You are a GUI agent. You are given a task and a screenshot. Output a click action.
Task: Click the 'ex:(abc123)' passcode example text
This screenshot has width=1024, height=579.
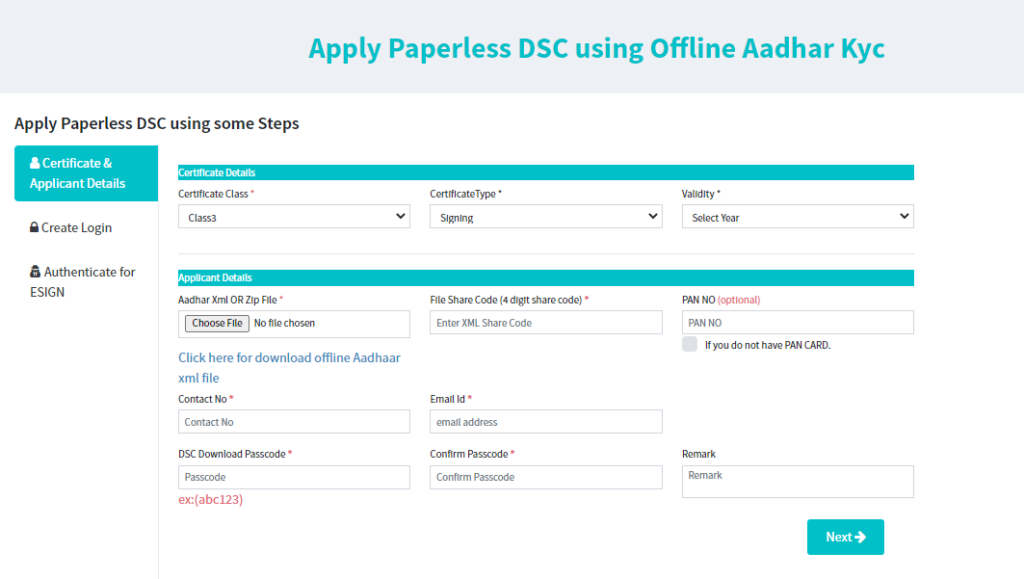coord(210,499)
